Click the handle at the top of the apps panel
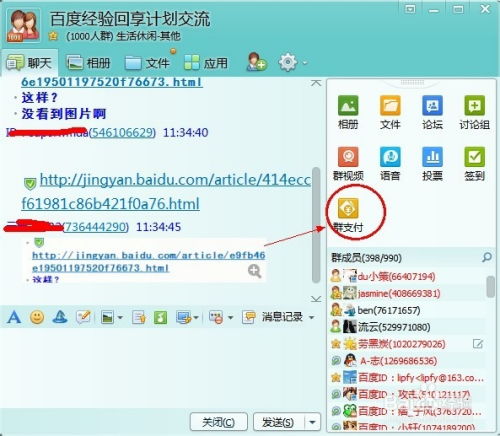The width and height of the screenshot is (500, 436). (x=412, y=82)
